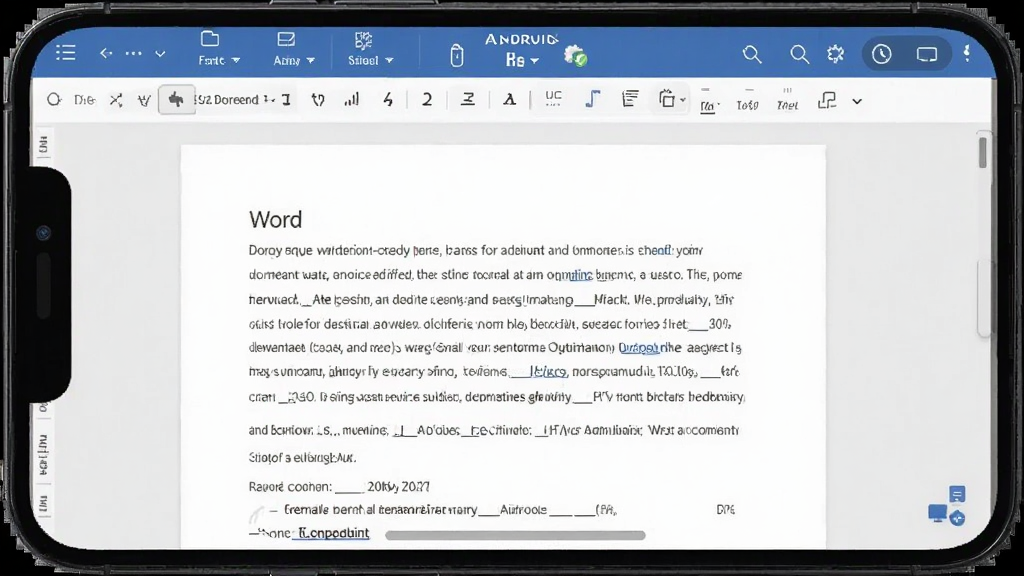This screenshot has width=1024, height=576.
Task: Click the gear icon with green checkmark
Action: (575, 56)
